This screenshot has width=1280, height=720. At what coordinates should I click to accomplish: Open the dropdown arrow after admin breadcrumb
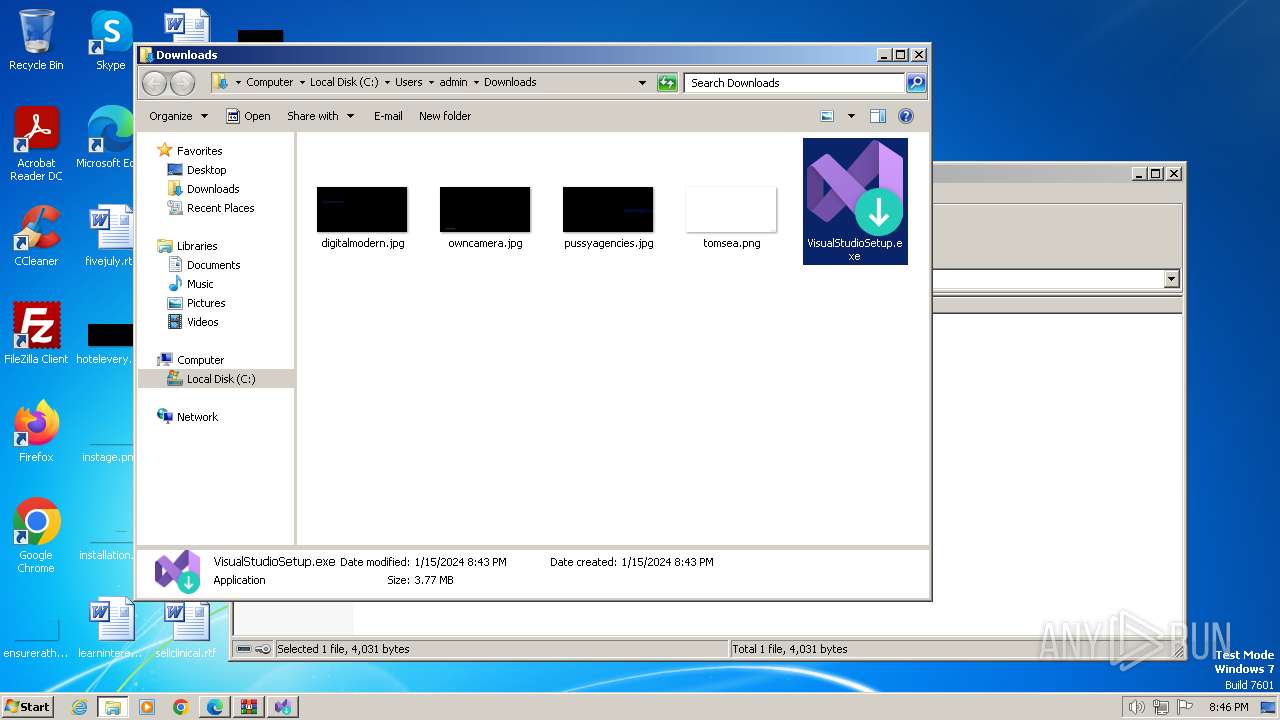click(x=476, y=83)
